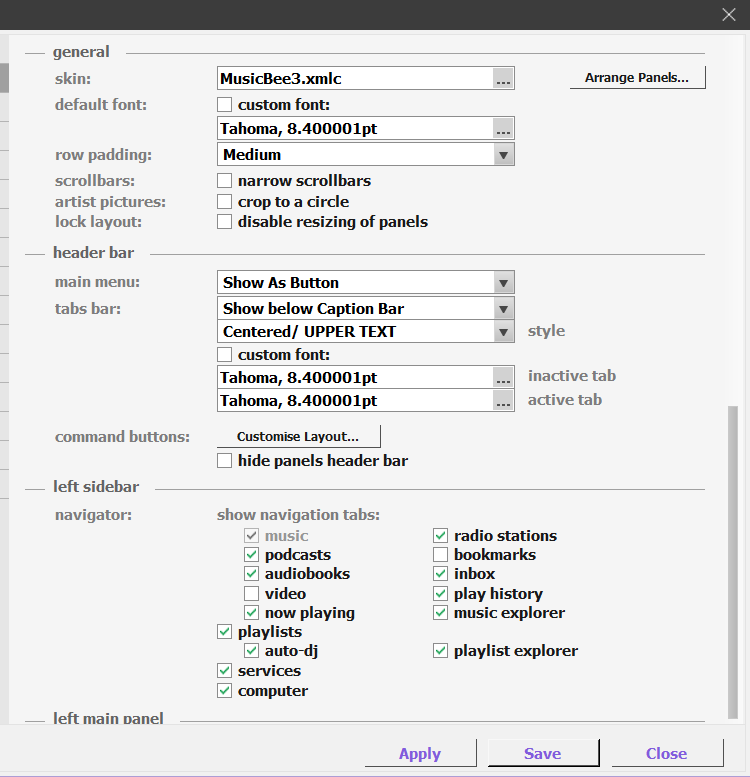Browse font for the active tab
The width and height of the screenshot is (750, 777).
click(503, 400)
